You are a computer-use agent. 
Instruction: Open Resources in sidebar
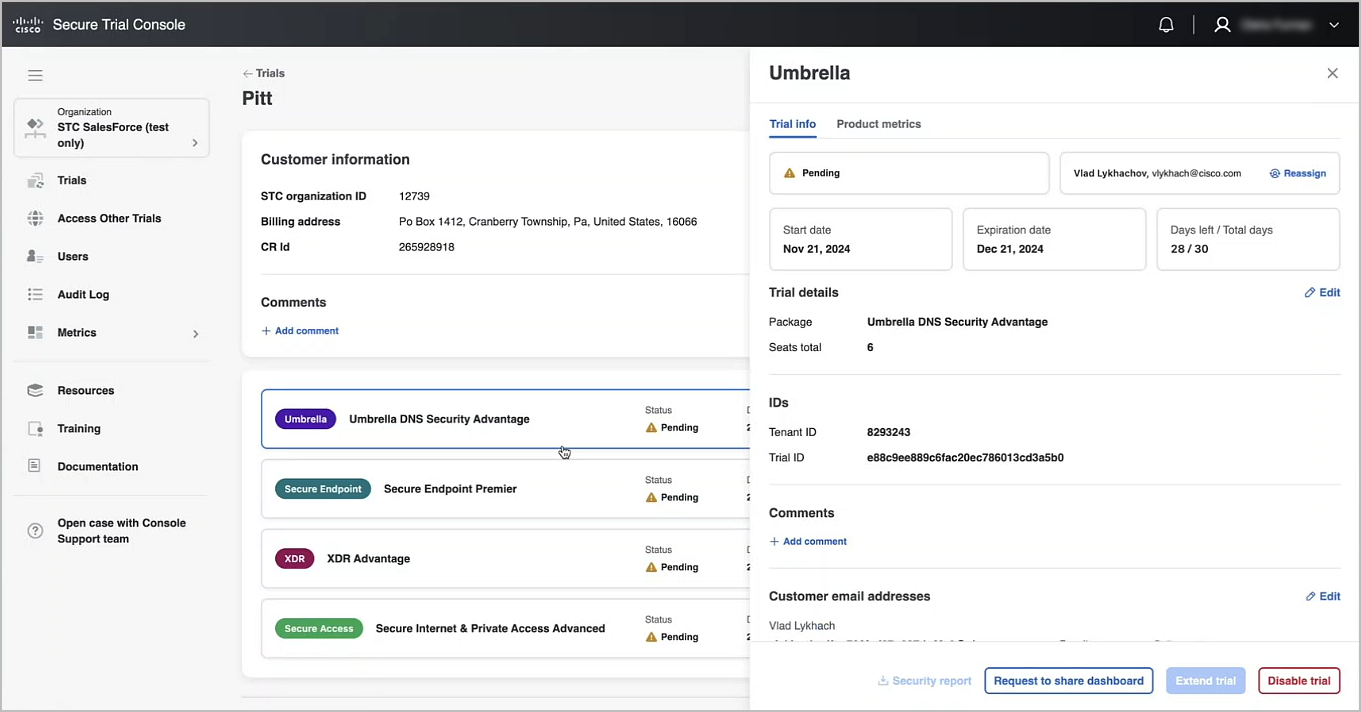(x=86, y=391)
